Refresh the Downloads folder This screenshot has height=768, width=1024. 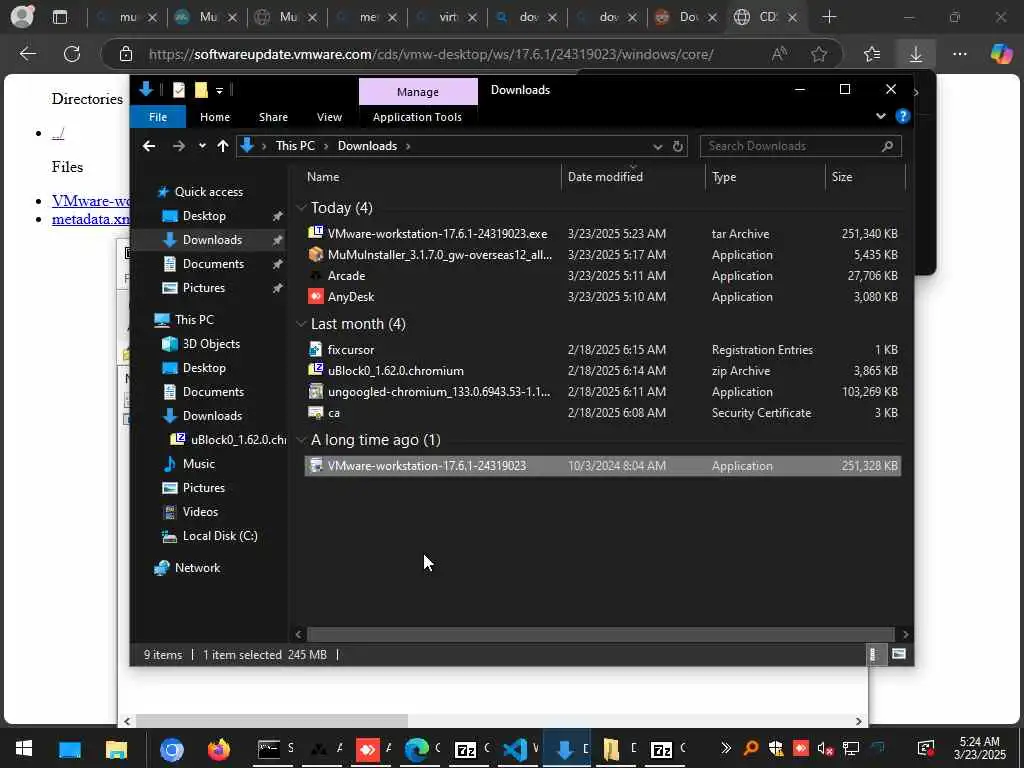(678, 146)
